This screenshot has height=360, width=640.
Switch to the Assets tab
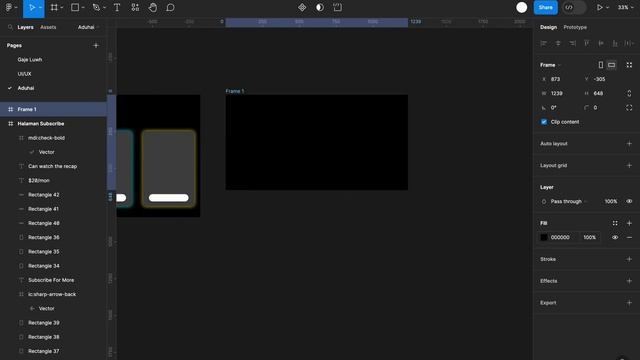(x=48, y=27)
